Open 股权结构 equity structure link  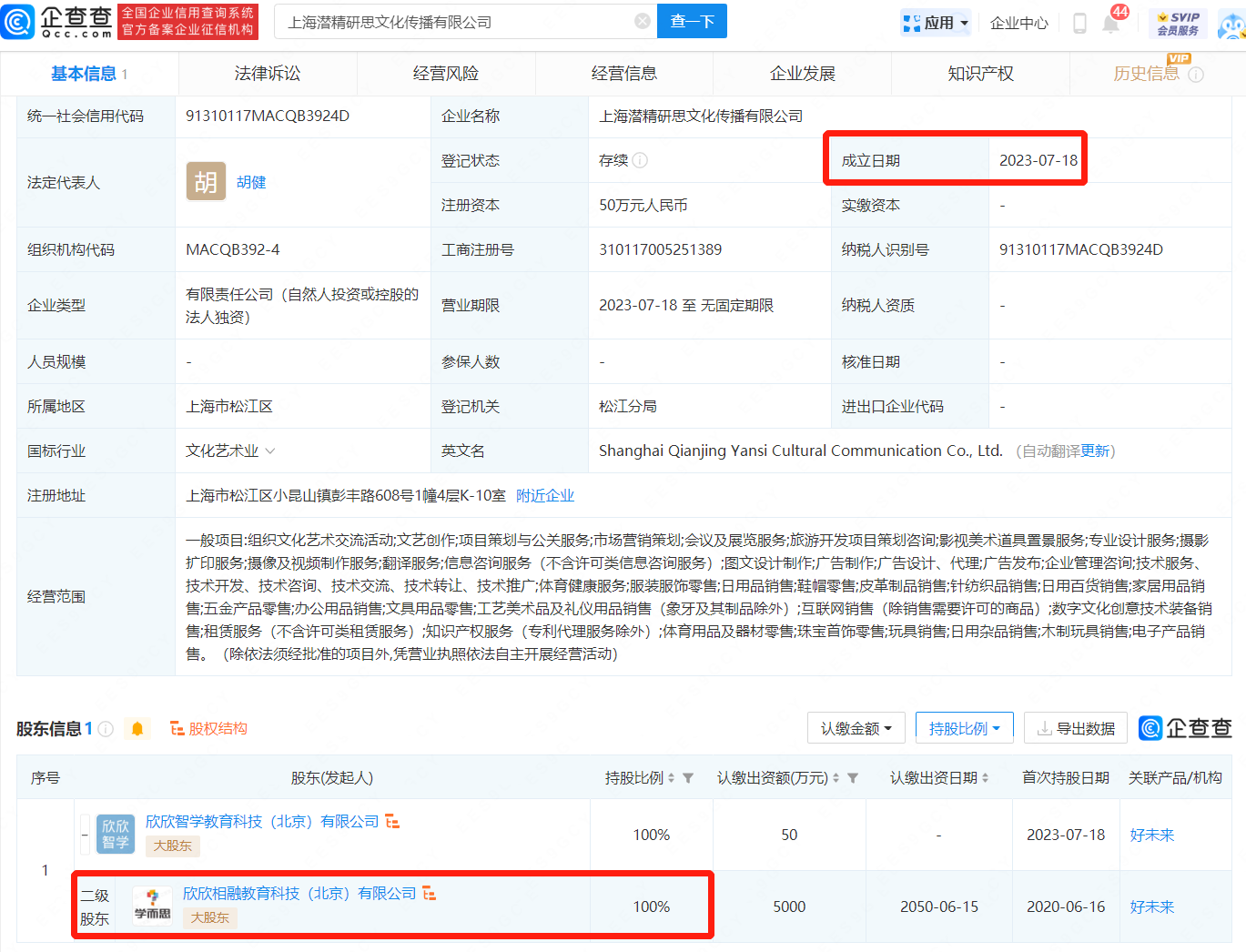point(208,728)
